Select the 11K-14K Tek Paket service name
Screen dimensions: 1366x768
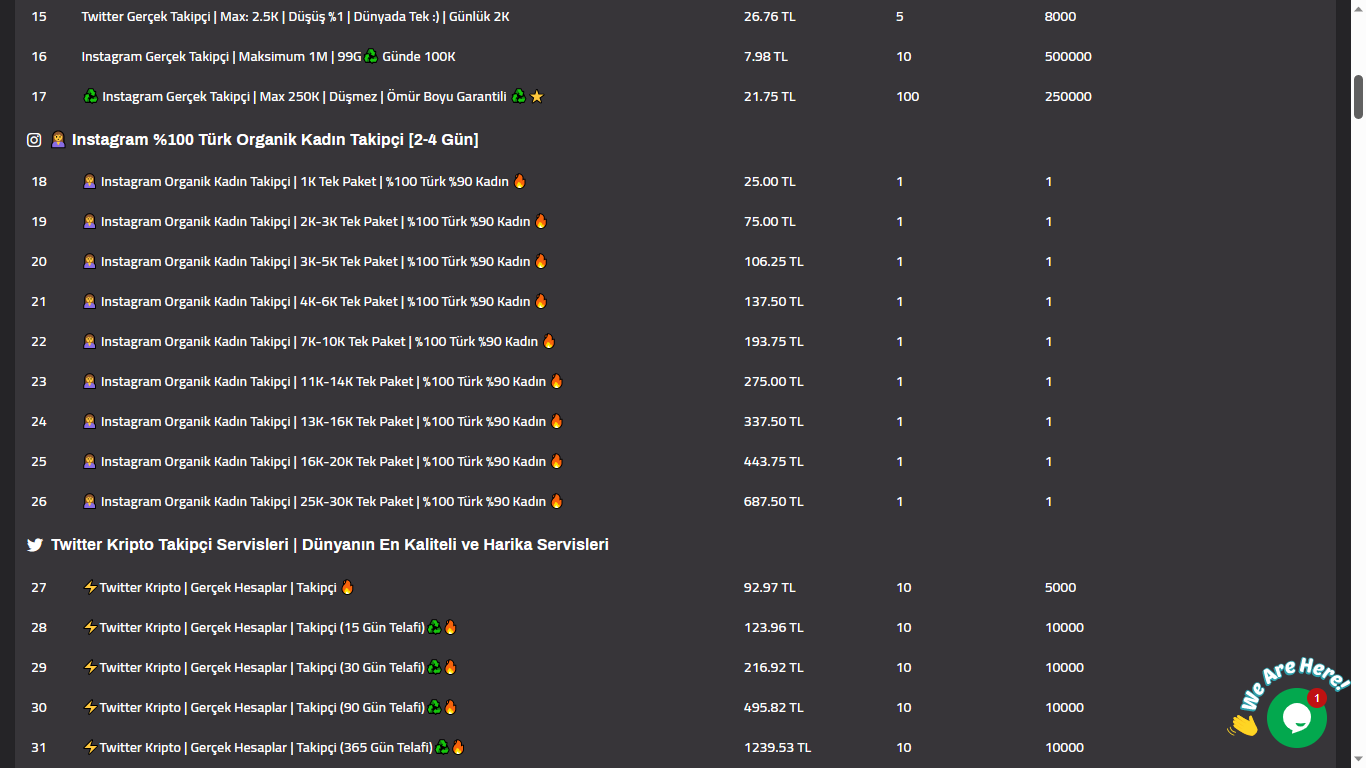pyautogui.click(x=323, y=381)
